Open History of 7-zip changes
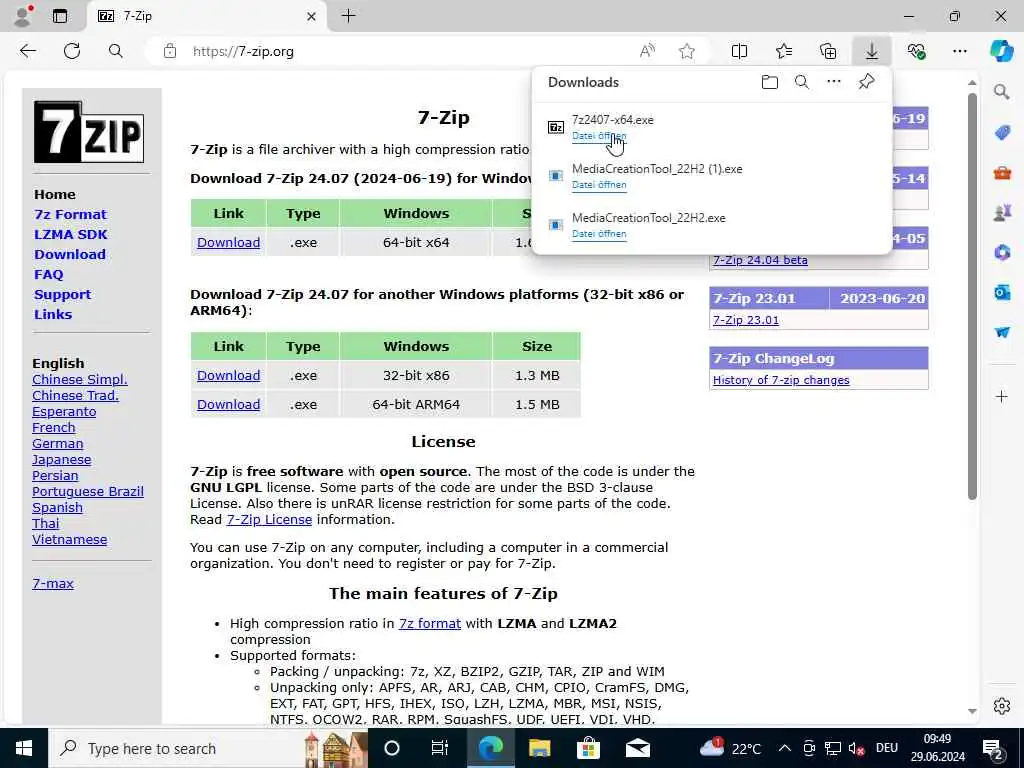This screenshot has width=1024, height=768. point(781,380)
